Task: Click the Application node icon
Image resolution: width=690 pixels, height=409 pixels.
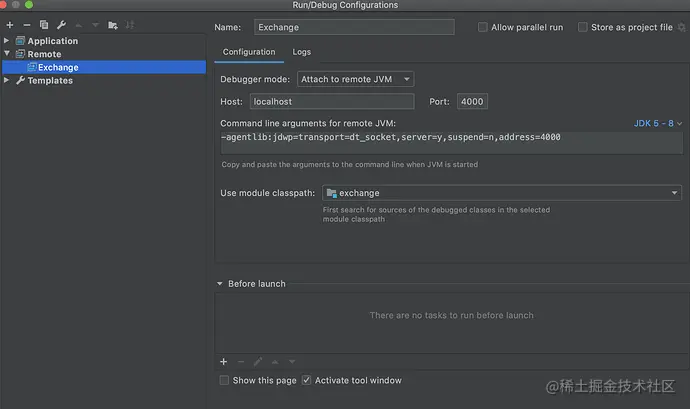Action: (x=20, y=41)
